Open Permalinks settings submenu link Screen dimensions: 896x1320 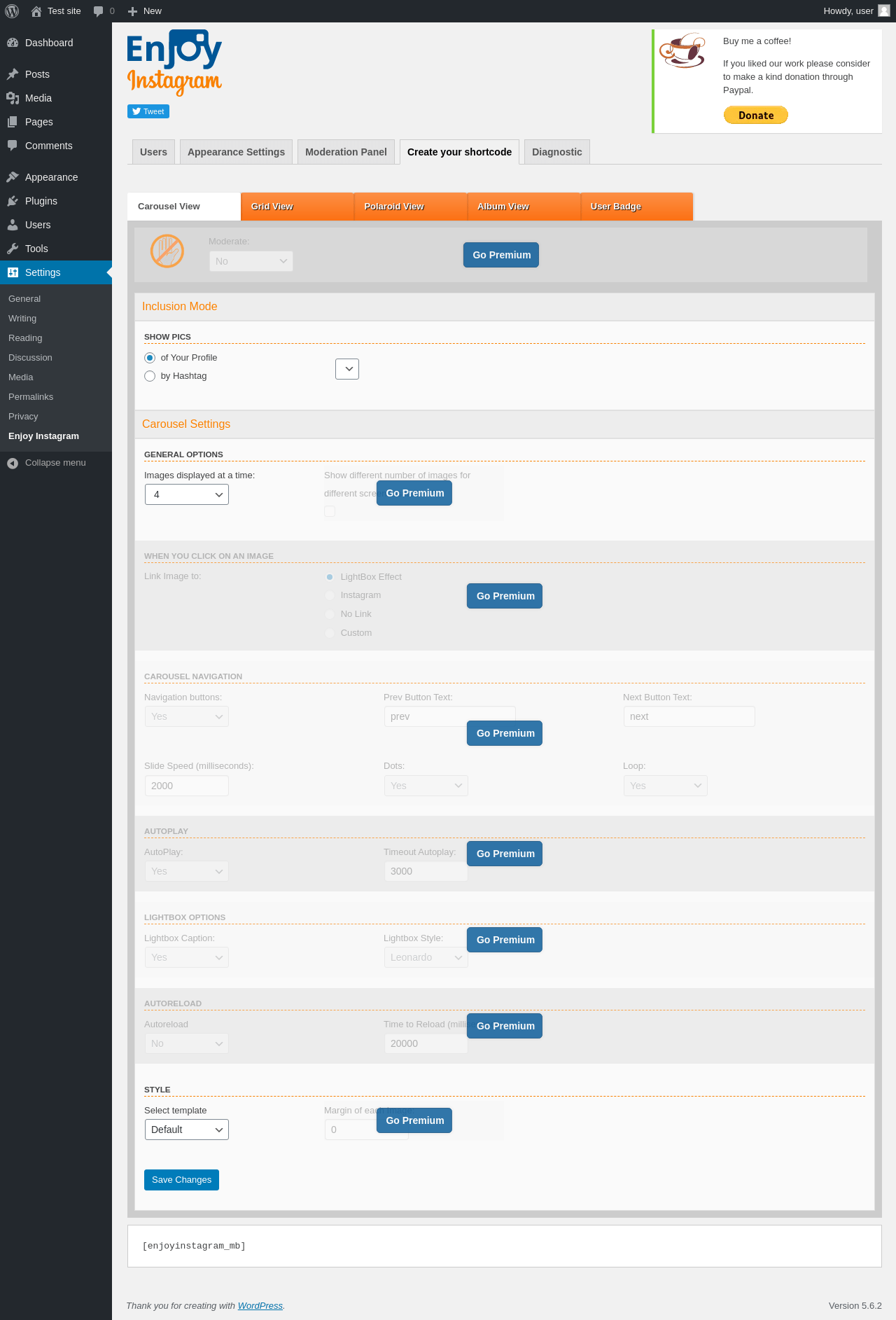[31, 397]
